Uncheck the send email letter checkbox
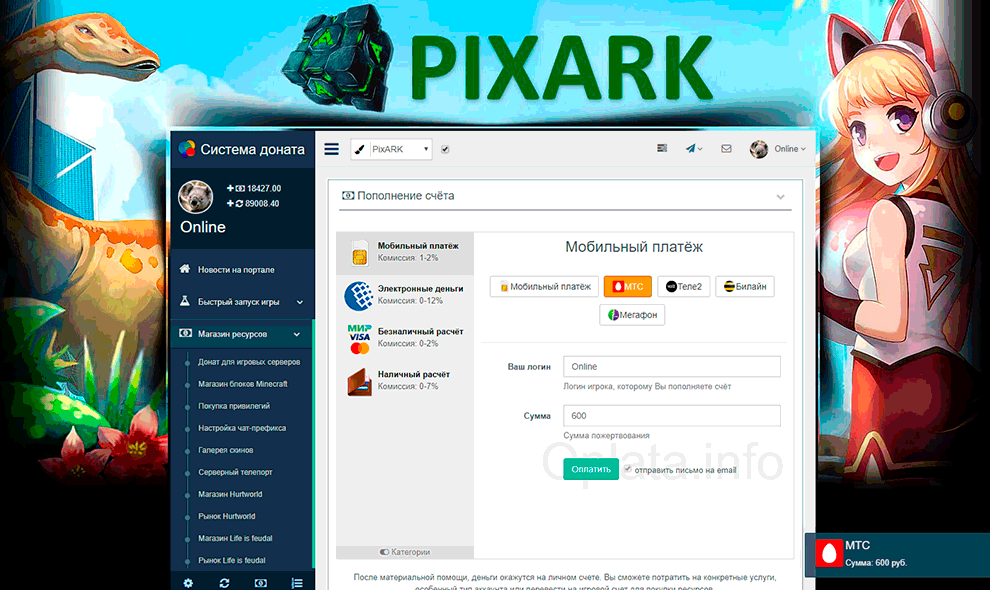 (x=628, y=468)
